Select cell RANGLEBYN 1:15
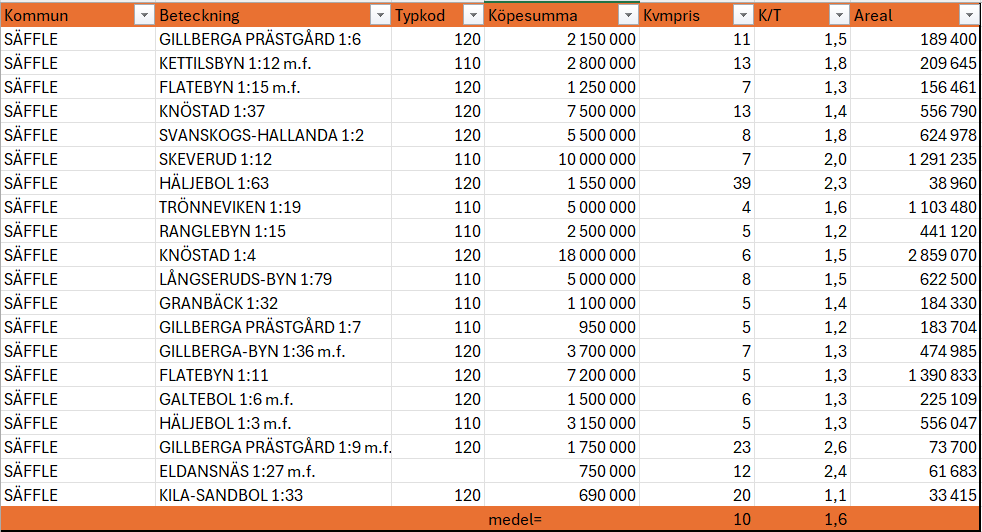982x532 pixels. [x=273, y=231]
